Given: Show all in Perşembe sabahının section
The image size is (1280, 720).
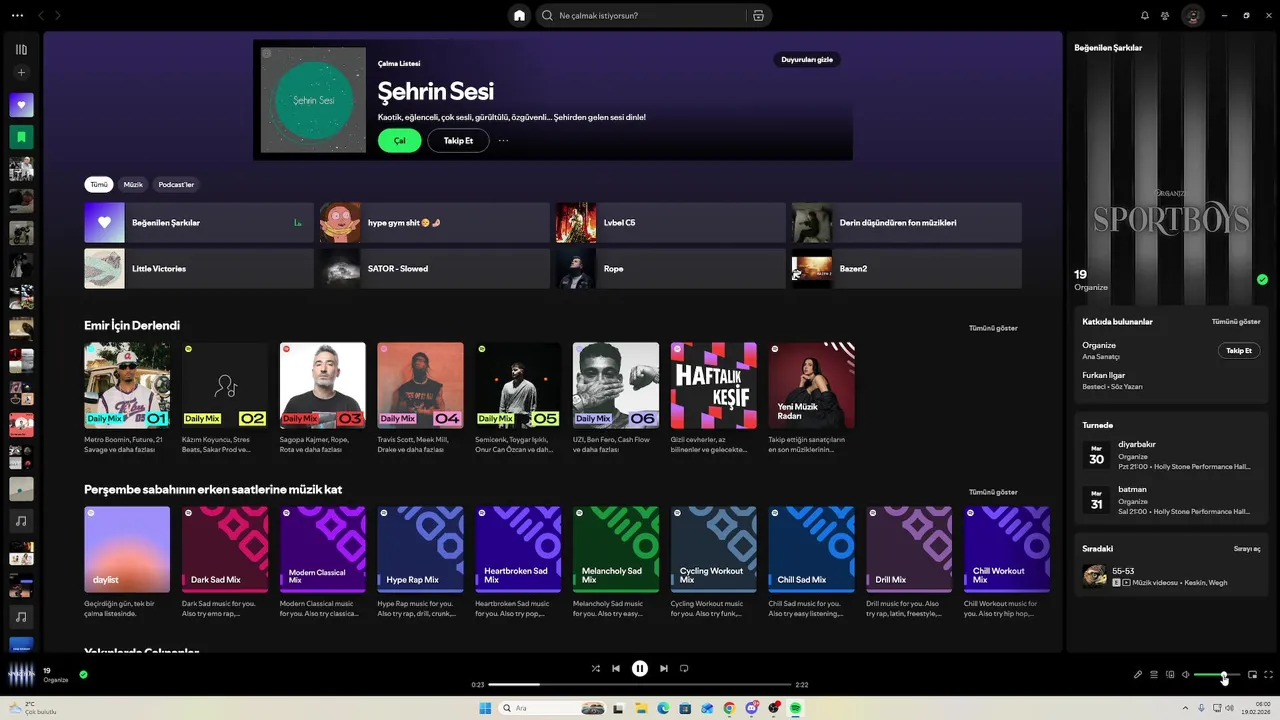Looking at the screenshot, I should click(993, 492).
